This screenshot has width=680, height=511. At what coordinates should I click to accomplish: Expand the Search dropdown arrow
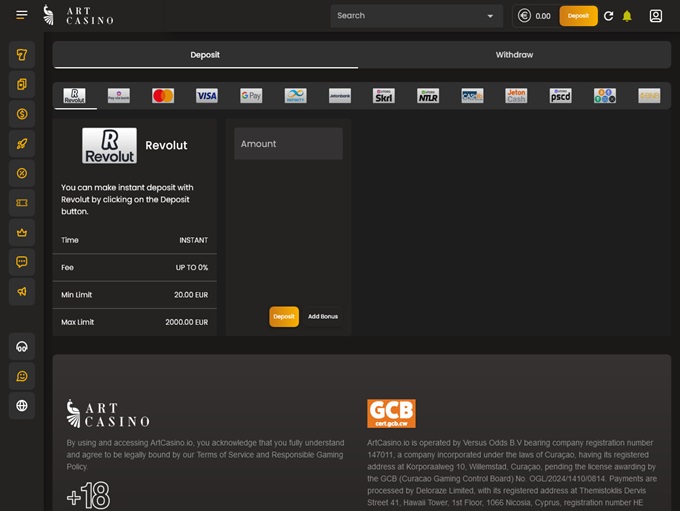(490, 16)
